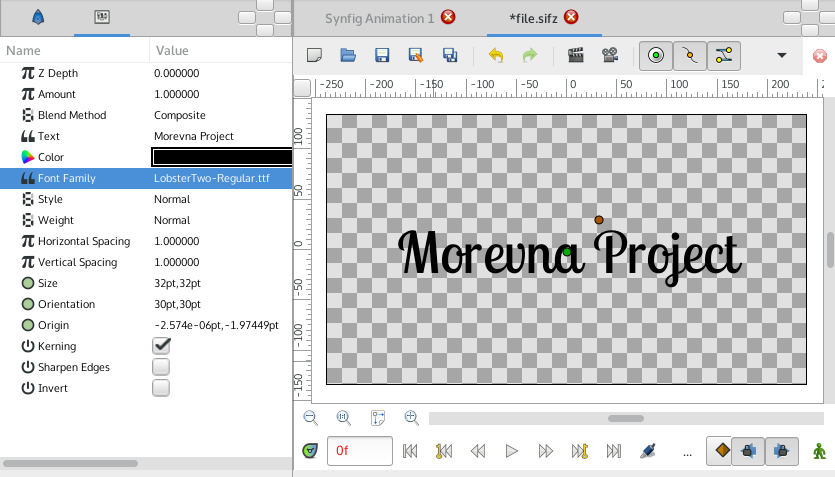The height and width of the screenshot is (477, 835).
Task: Click the Save As icon
Action: (416, 55)
